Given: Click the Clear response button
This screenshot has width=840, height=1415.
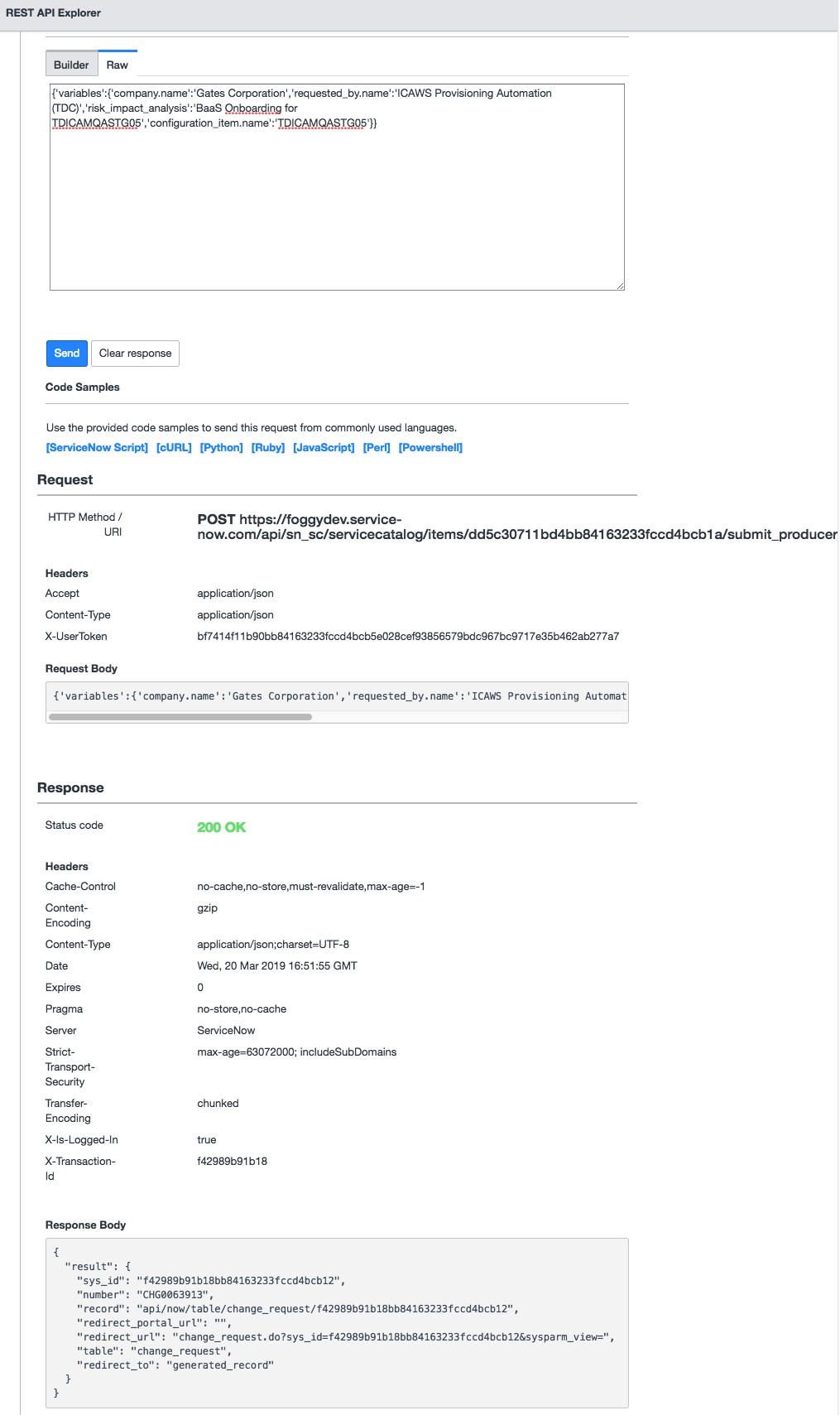Looking at the screenshot, I should click(x=135, y=354).
